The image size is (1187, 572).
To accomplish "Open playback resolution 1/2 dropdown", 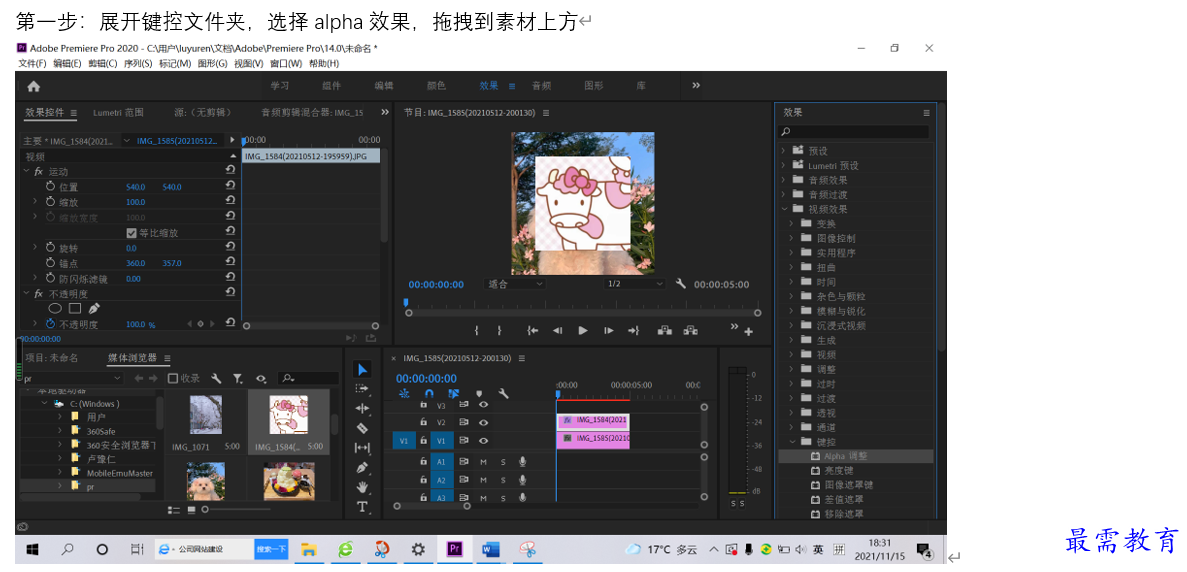I will (634, 284).
